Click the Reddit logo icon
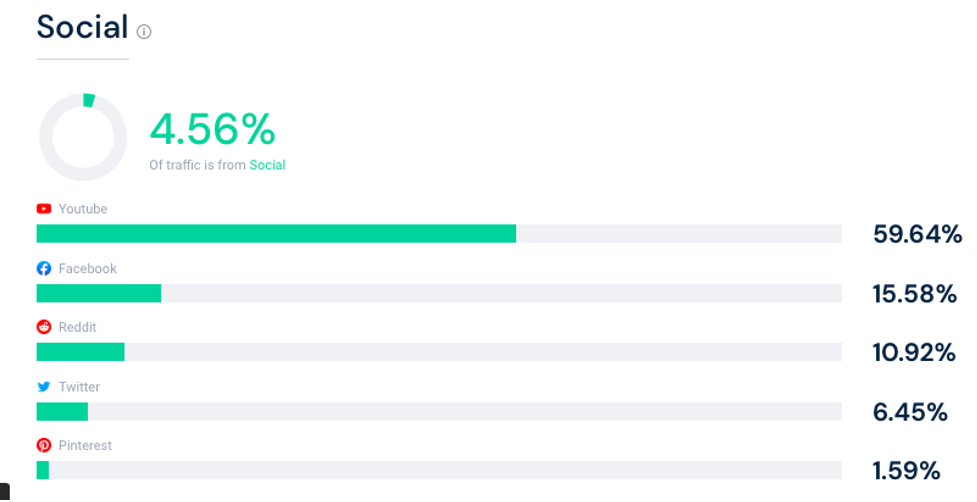Image resolution: width=977 pixels, height=502 pixels. click(44, 327)
